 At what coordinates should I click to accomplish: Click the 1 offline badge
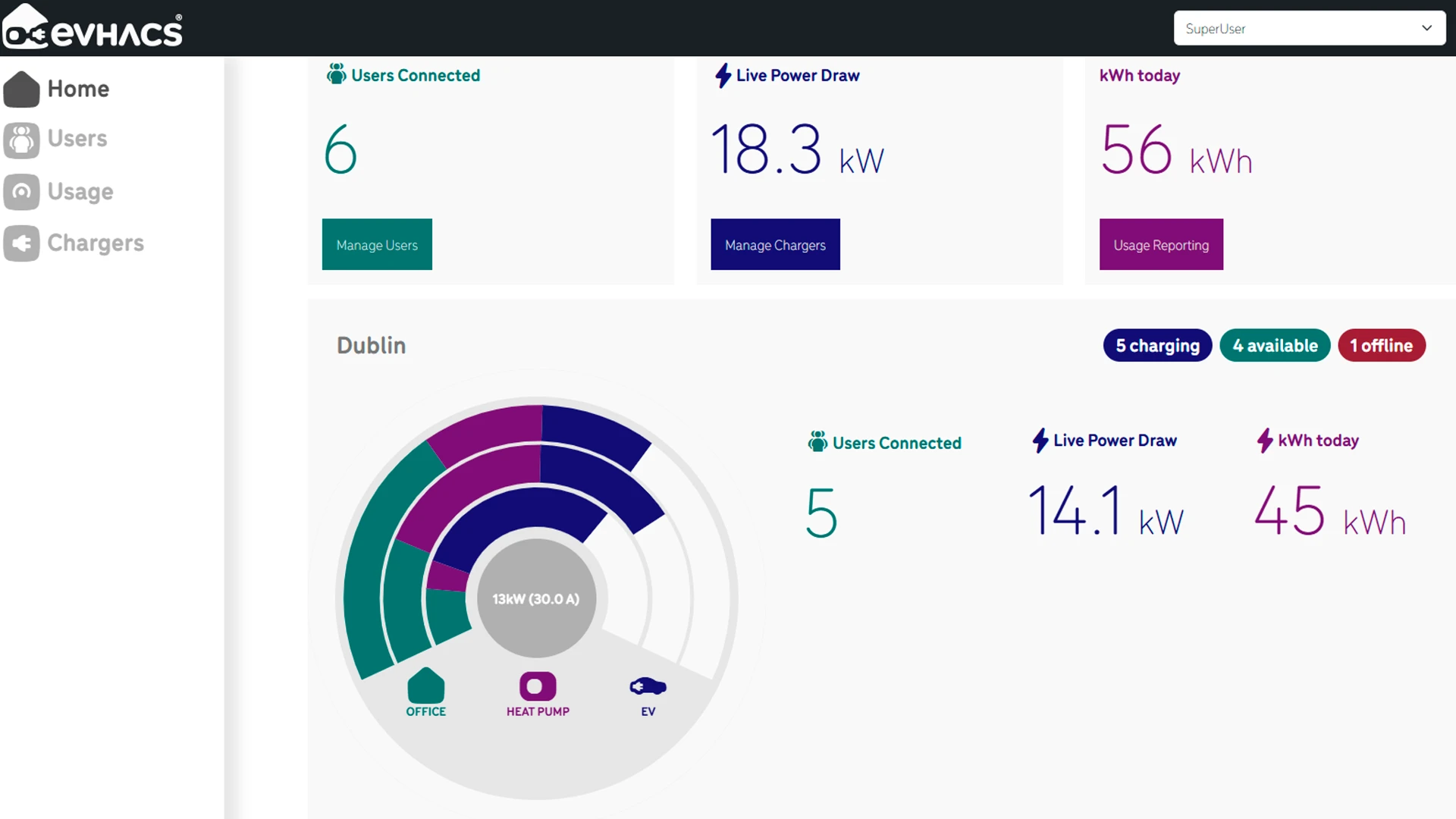click(x=1382, y=346)
